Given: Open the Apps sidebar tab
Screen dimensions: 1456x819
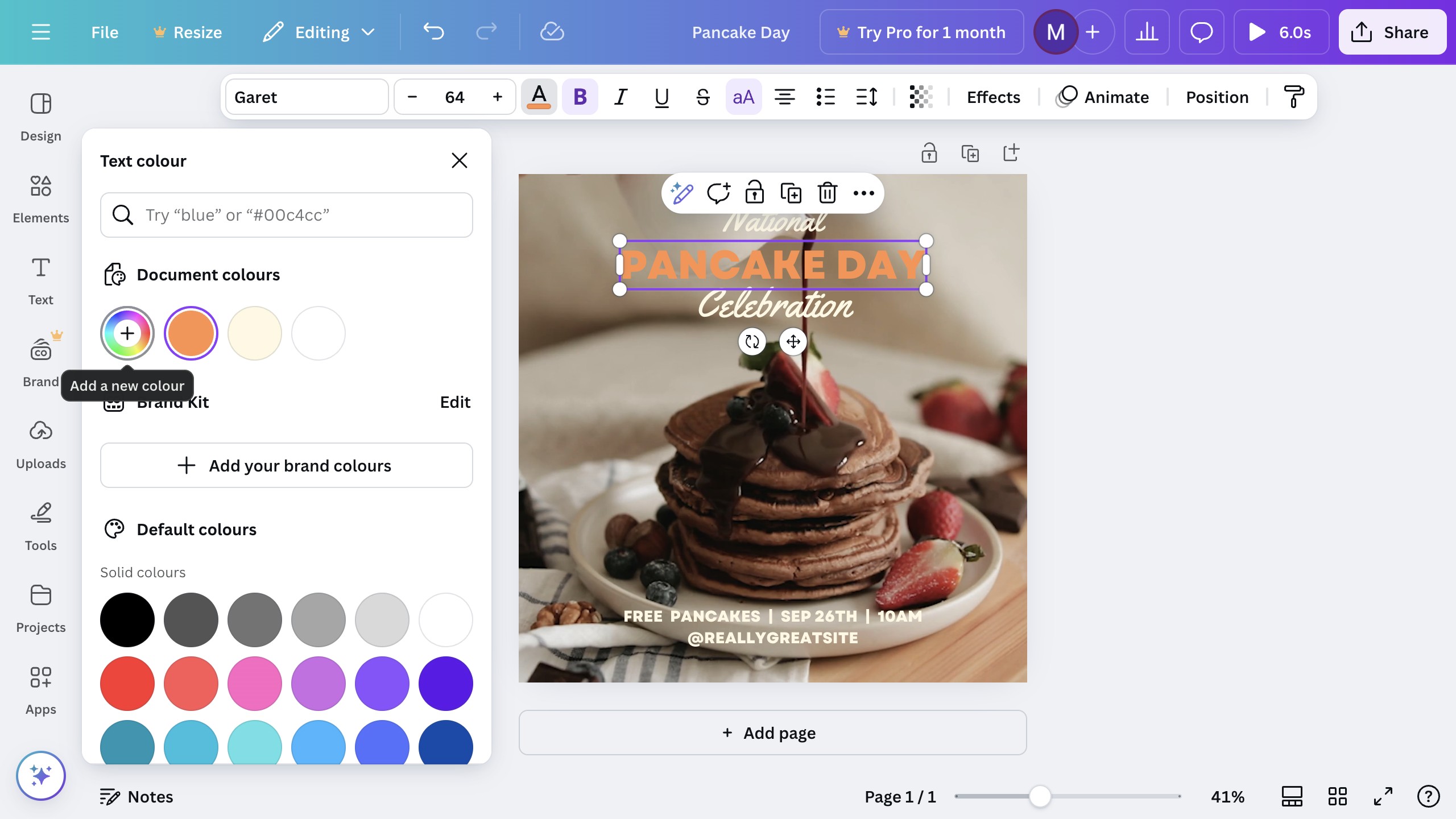Looking at the screenshot, I should click(x=41, y=690).
